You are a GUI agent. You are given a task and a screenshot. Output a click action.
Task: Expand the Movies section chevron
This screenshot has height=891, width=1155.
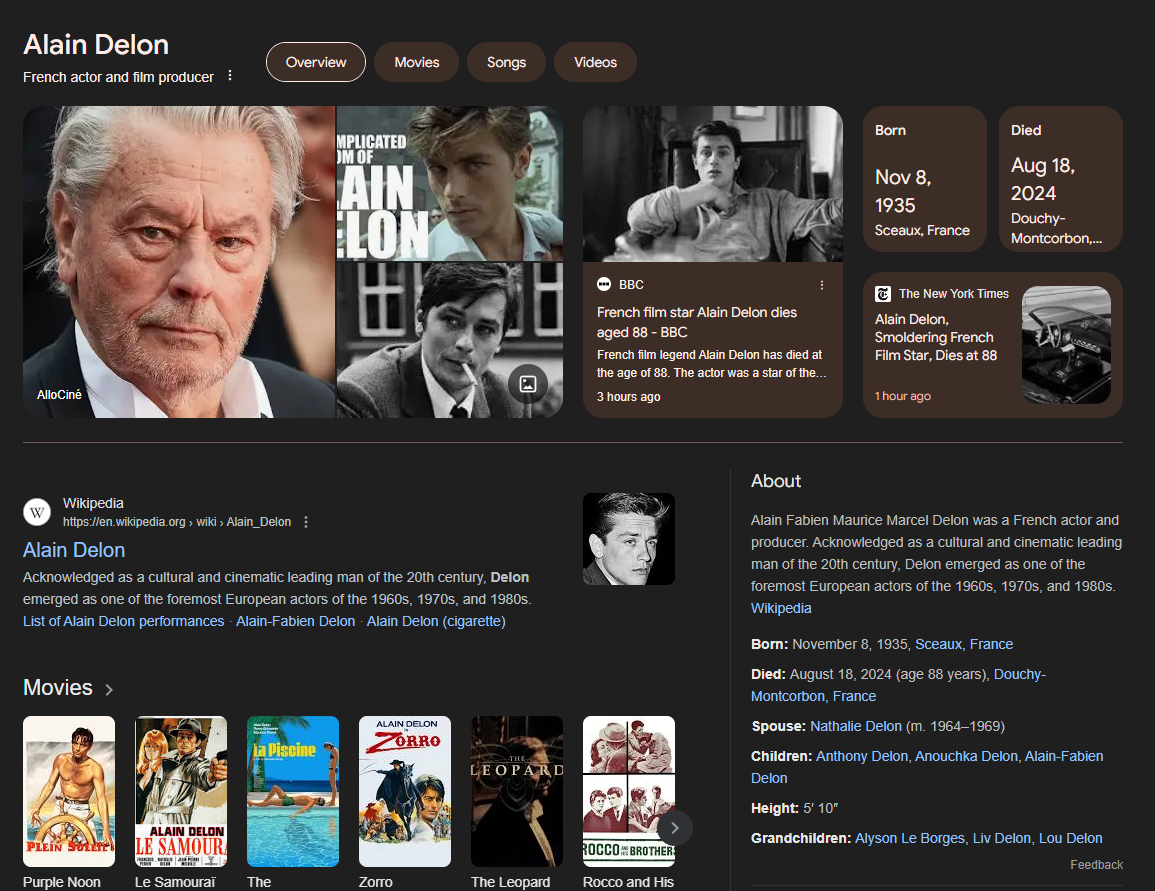tap(109, 689)
